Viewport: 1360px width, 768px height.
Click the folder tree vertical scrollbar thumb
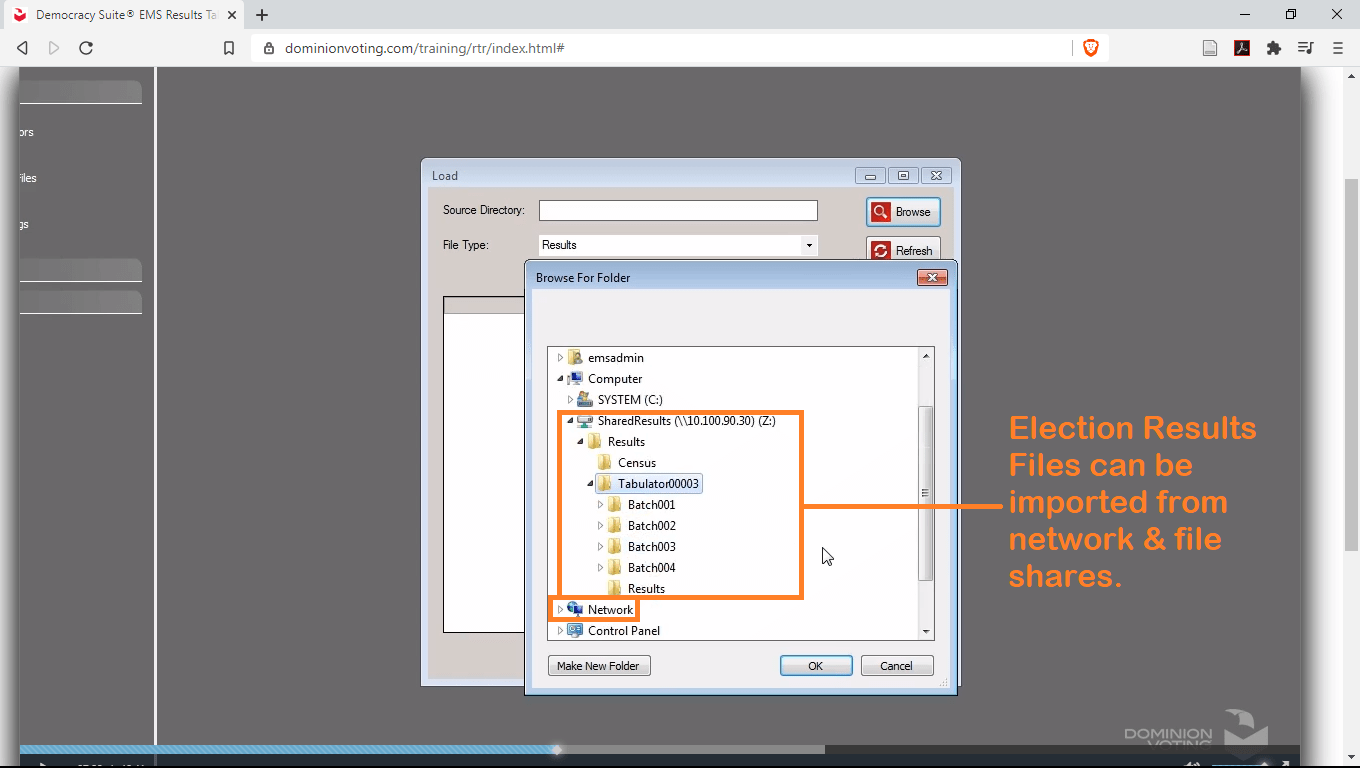pos(926,493)
